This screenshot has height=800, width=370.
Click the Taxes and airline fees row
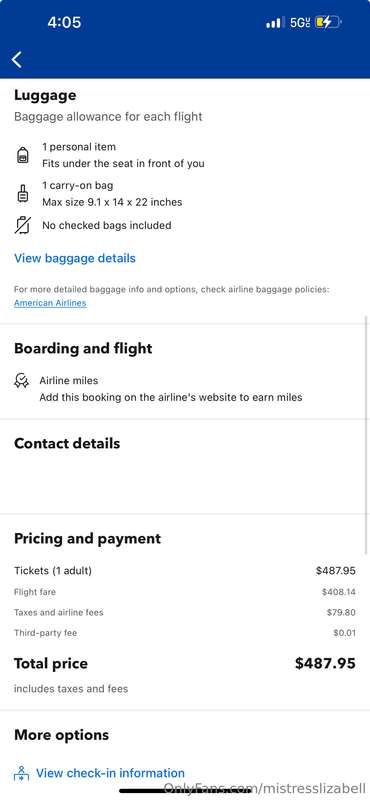point(185,612)
